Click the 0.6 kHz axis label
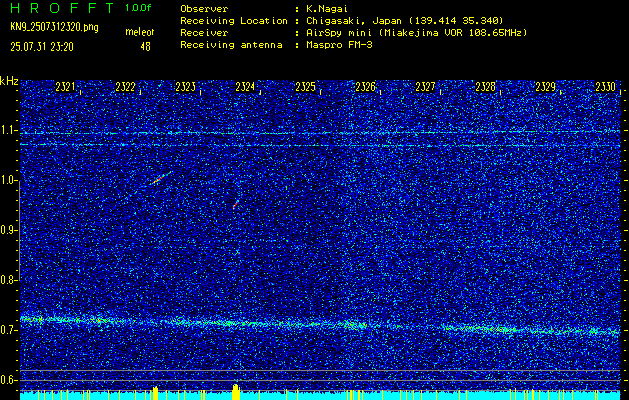Viewport: 629px width, 400px height. (x=9, y=380)
